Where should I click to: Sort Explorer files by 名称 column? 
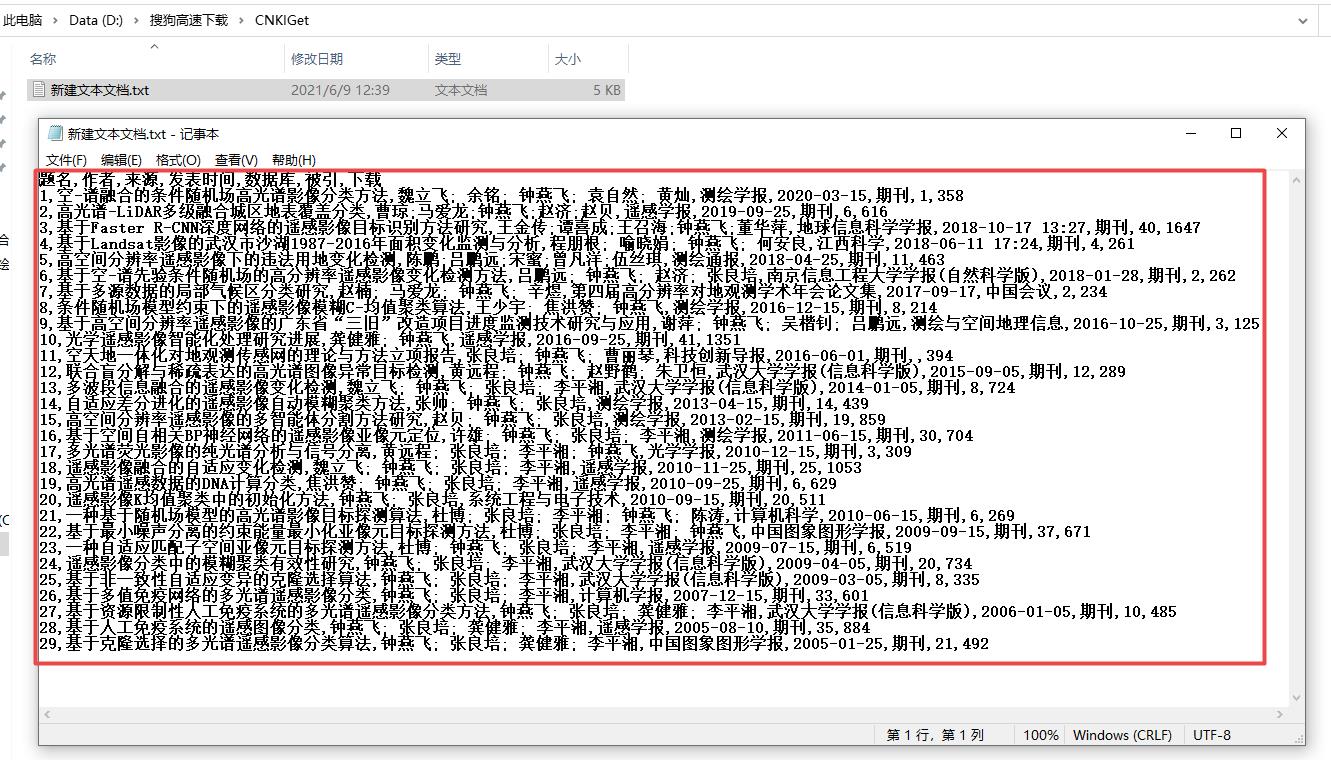click(x=43, y=59)
